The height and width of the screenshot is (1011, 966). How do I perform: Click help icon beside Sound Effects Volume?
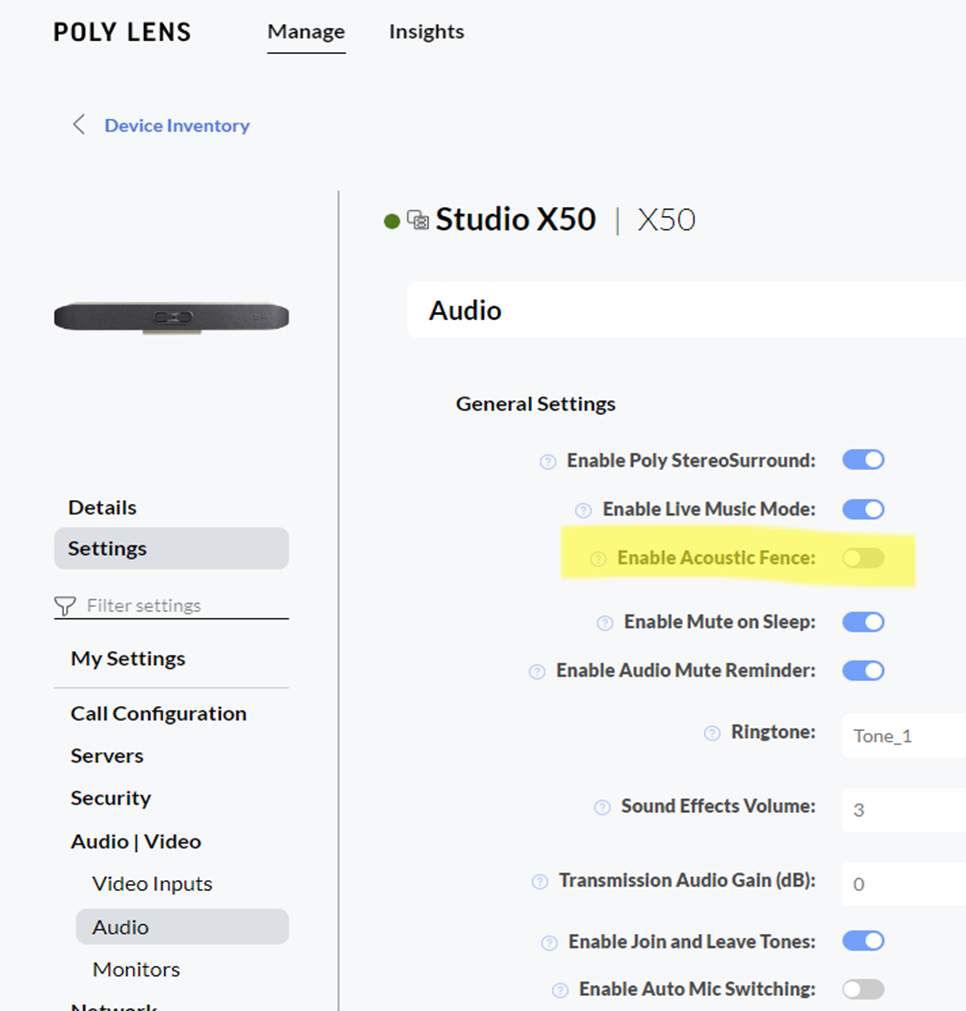[x=602, y=807]
